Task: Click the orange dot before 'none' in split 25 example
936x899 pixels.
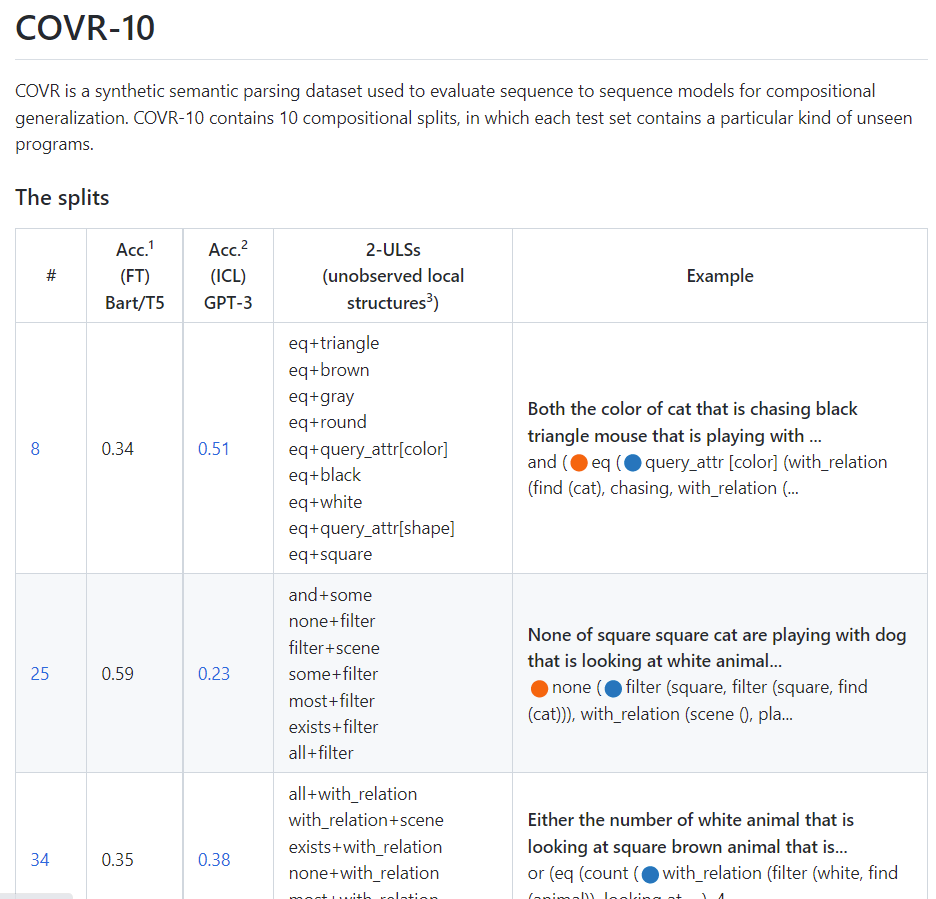Action: click(539, 688)
